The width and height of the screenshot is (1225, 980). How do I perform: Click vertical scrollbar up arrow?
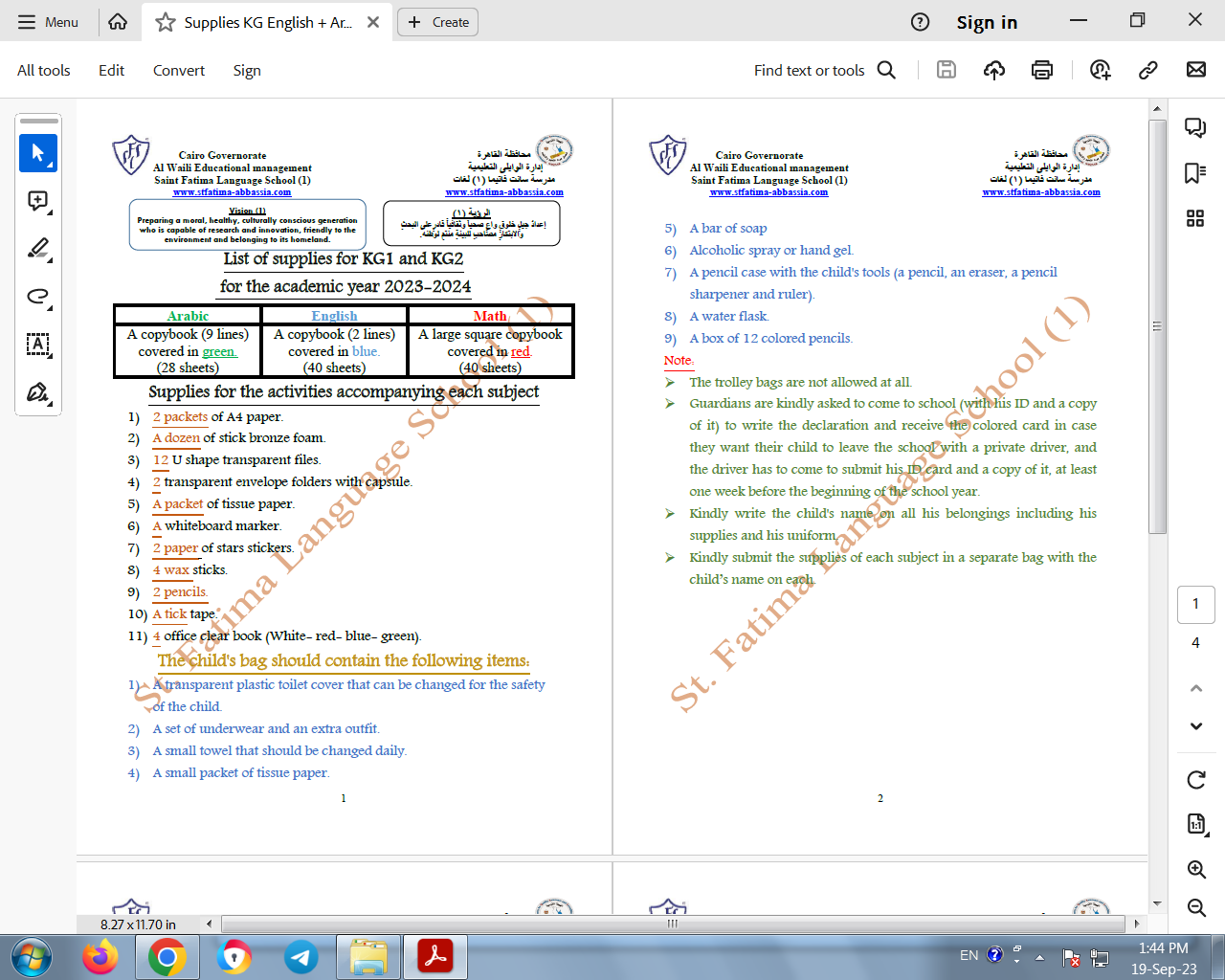click(x=1157, y=108)
